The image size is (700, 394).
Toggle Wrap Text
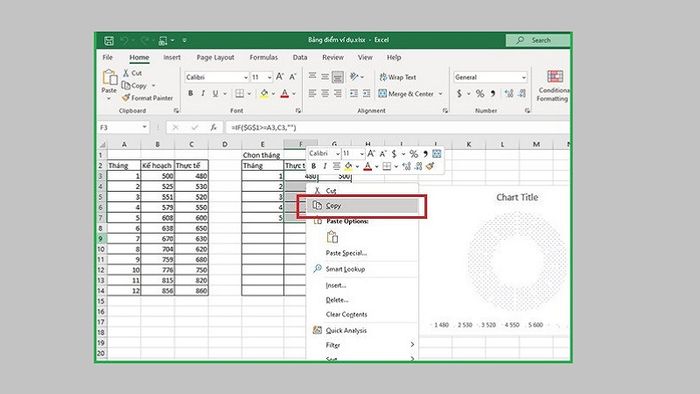[397, 77]
